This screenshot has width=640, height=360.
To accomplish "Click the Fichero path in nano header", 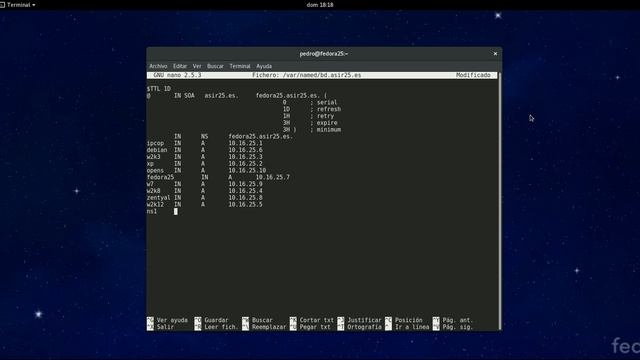I will pyautogui.click(x=307, y=75).
